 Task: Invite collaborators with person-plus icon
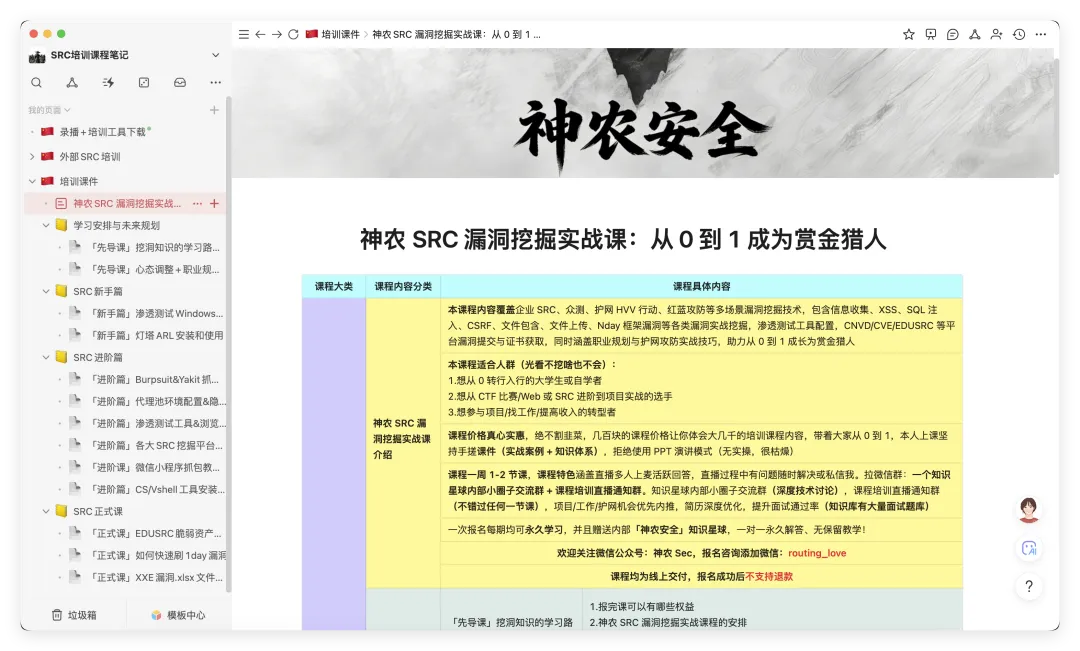click(x=997, y=34)
